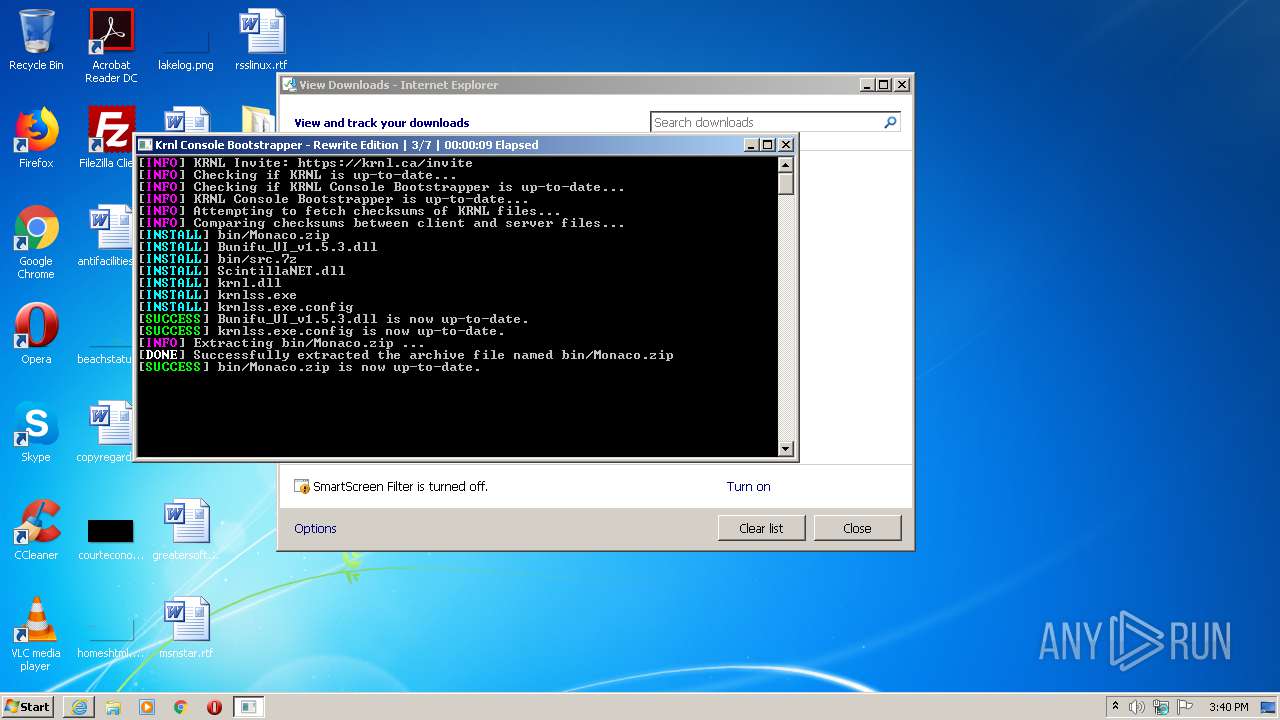The image size is (1280, 720).
Task: Select the greatersoft Word document icon
Action: coord(186,530)
